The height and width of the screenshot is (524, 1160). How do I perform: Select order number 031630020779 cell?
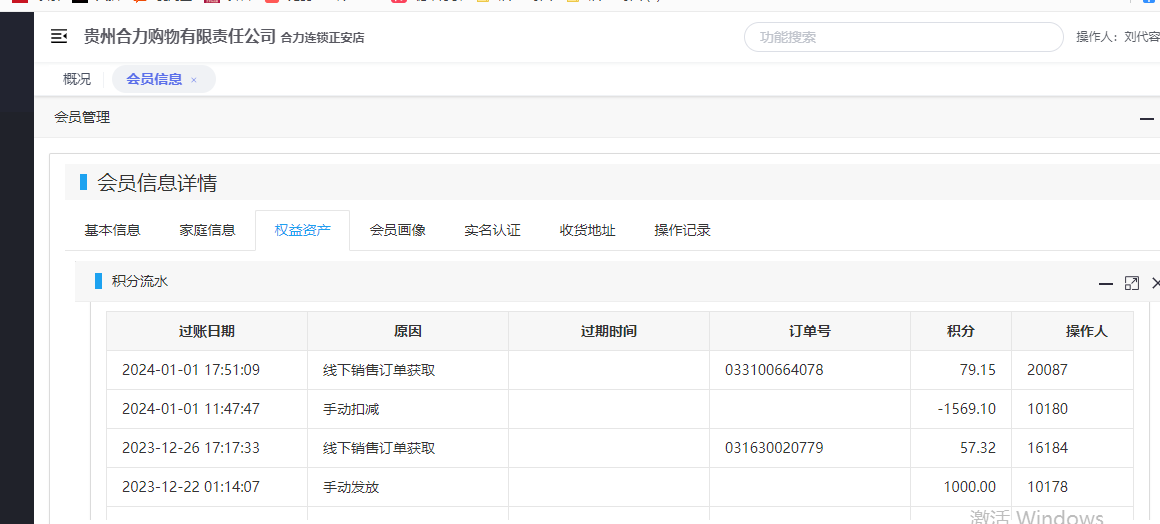[x=774, y=448]
